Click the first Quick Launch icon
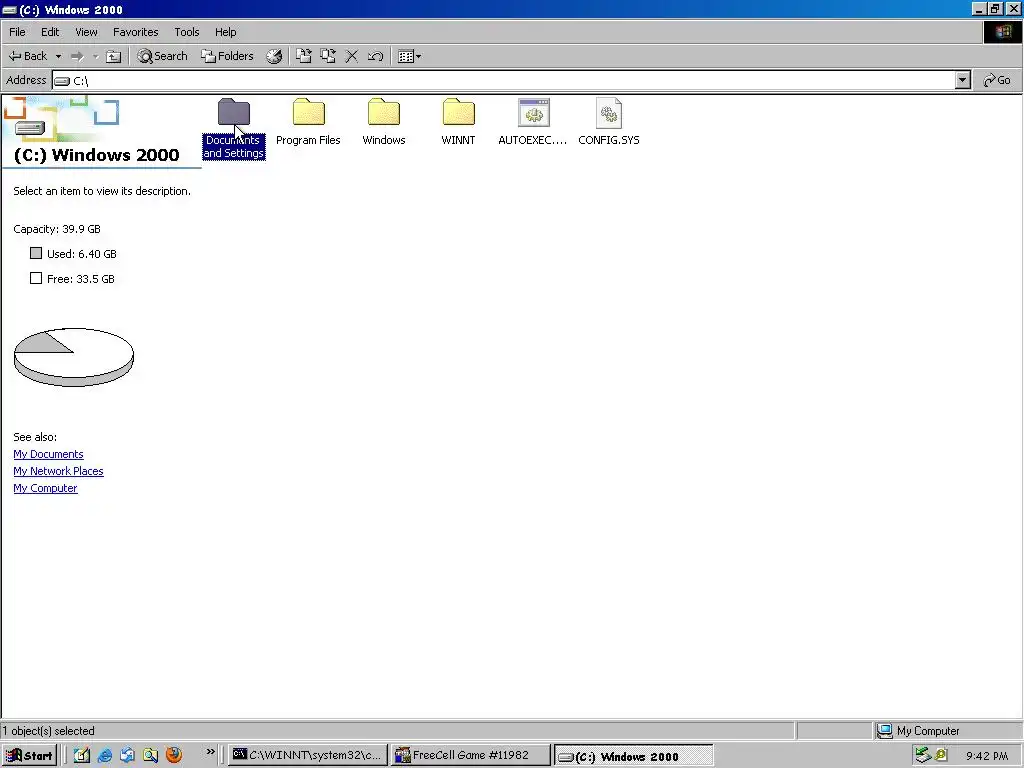 tap(82, 755)
